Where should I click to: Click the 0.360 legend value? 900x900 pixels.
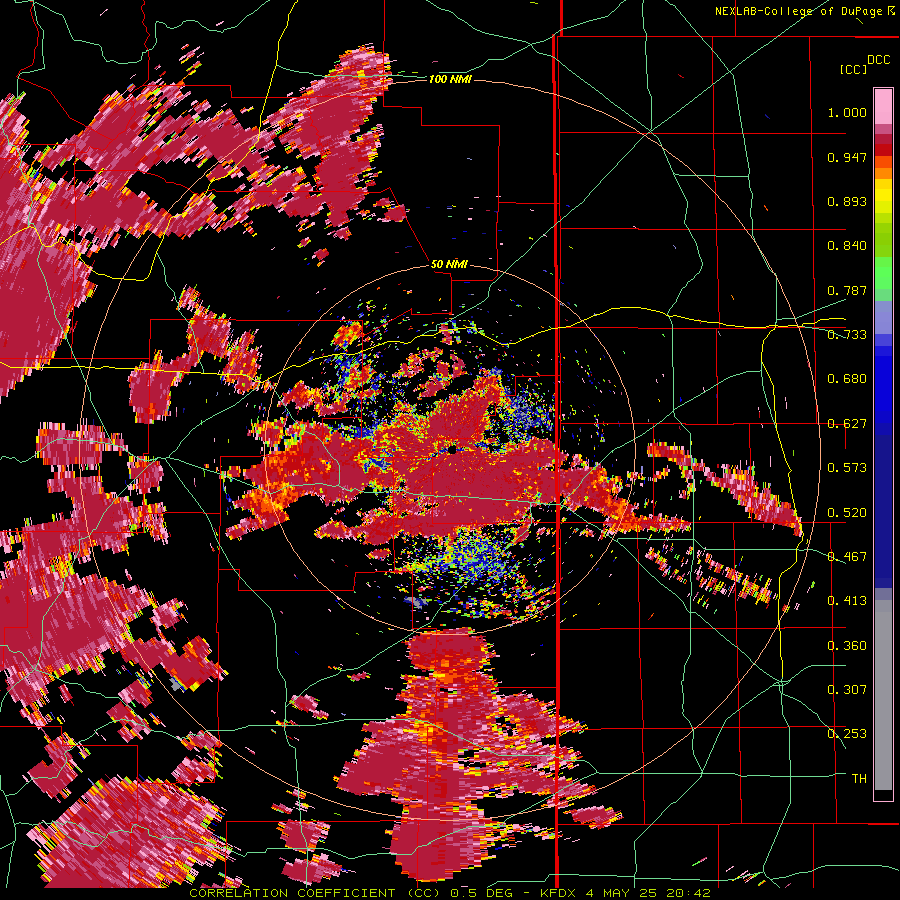click(847, 646)
